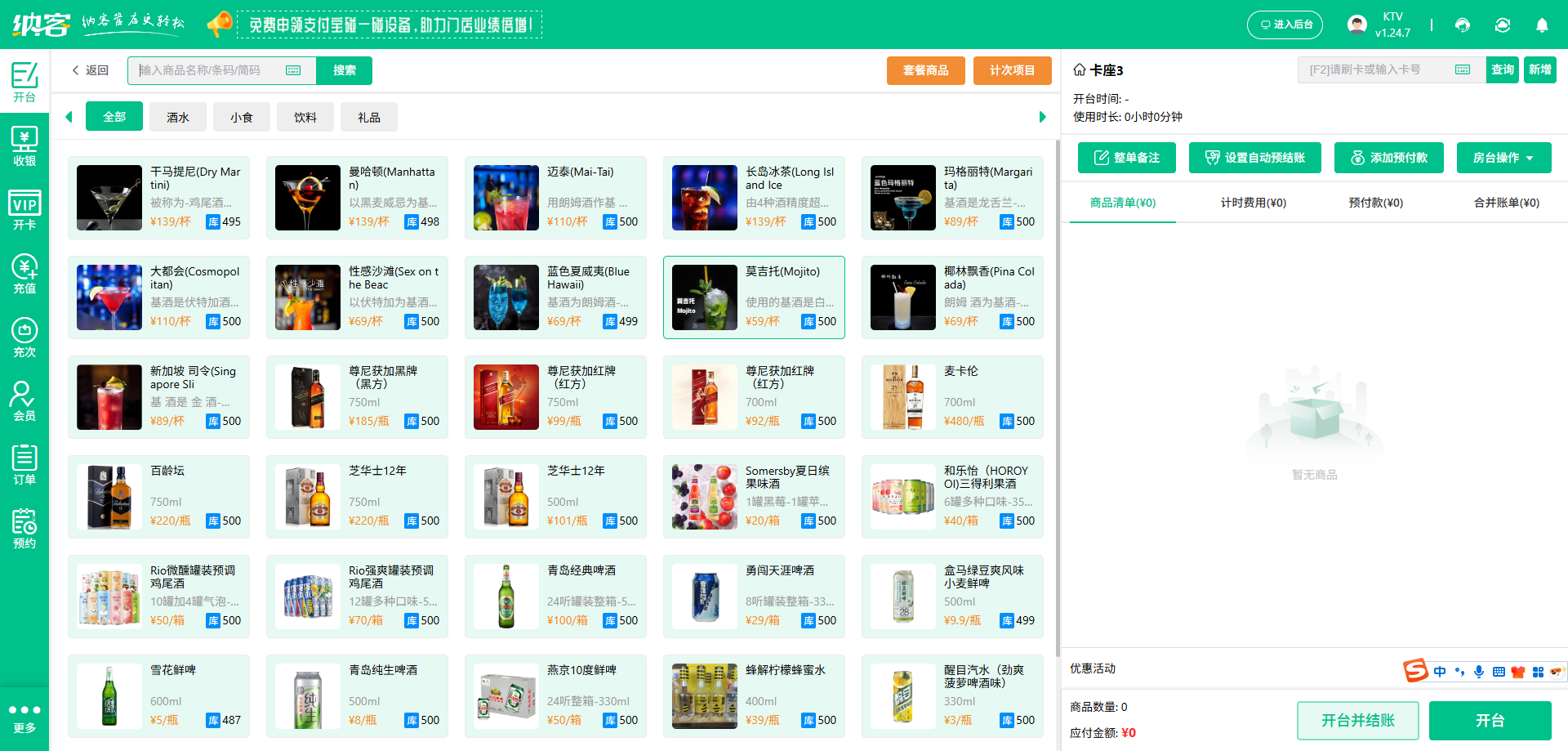Click the notification bell icon

click(1542, 25)
